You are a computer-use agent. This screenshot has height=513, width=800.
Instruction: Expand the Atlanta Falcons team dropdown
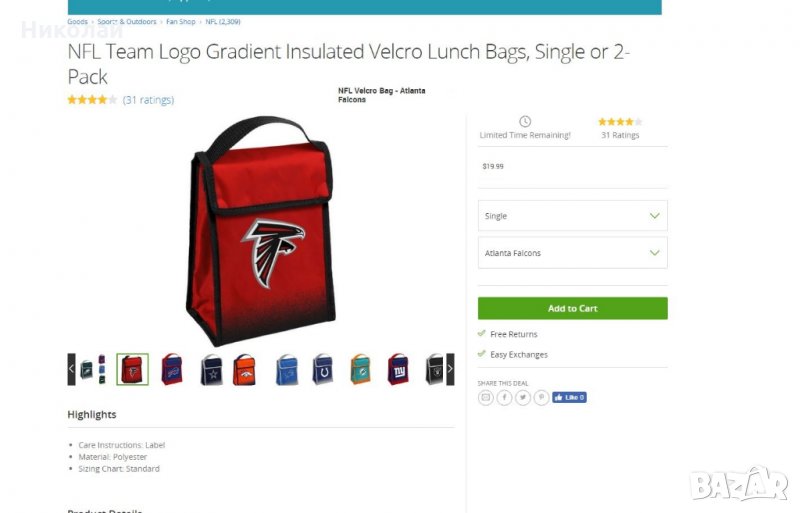click(572, 253)
